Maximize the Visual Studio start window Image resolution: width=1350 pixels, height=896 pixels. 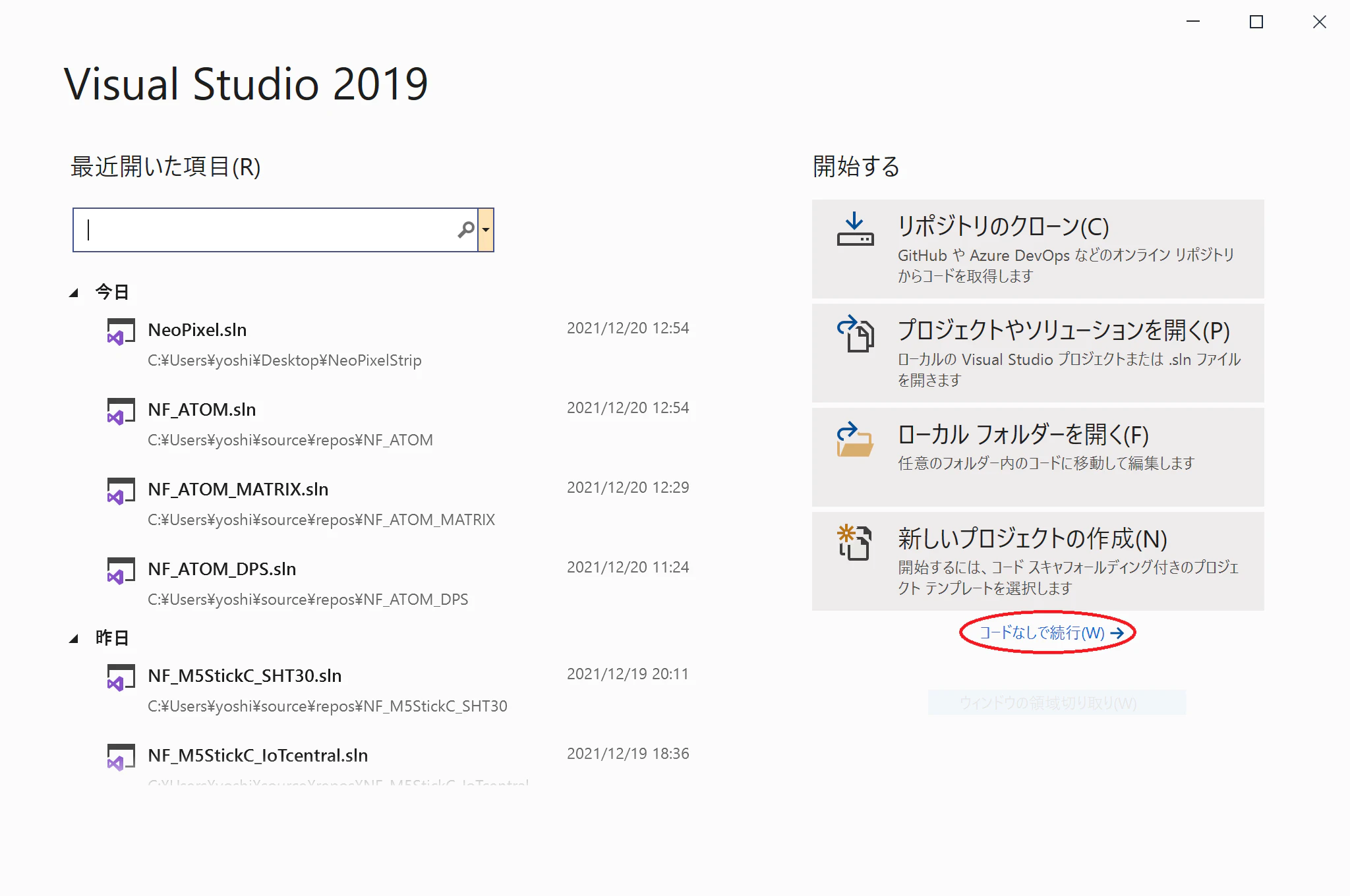[1256, 22]
